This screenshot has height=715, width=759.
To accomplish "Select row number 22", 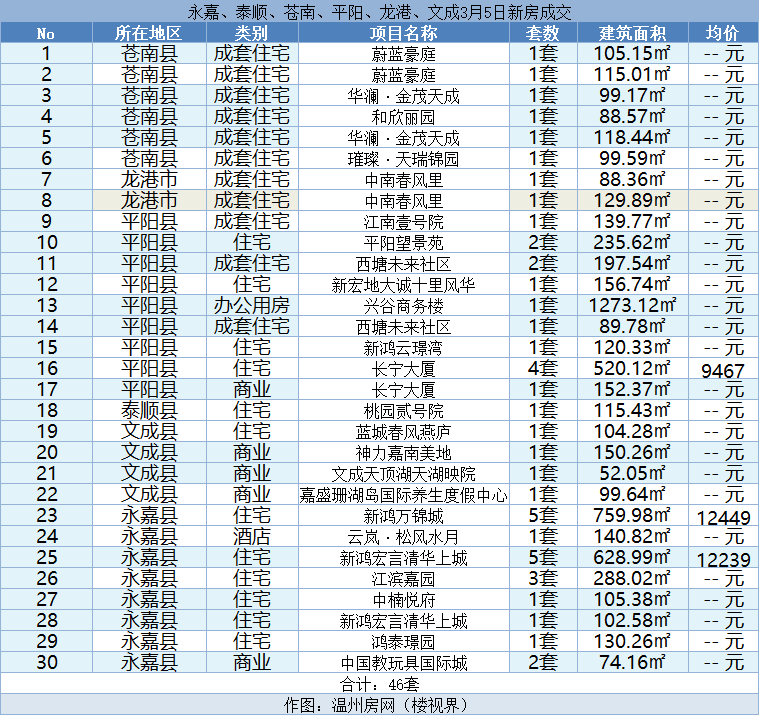I will (x=47, y=495).
